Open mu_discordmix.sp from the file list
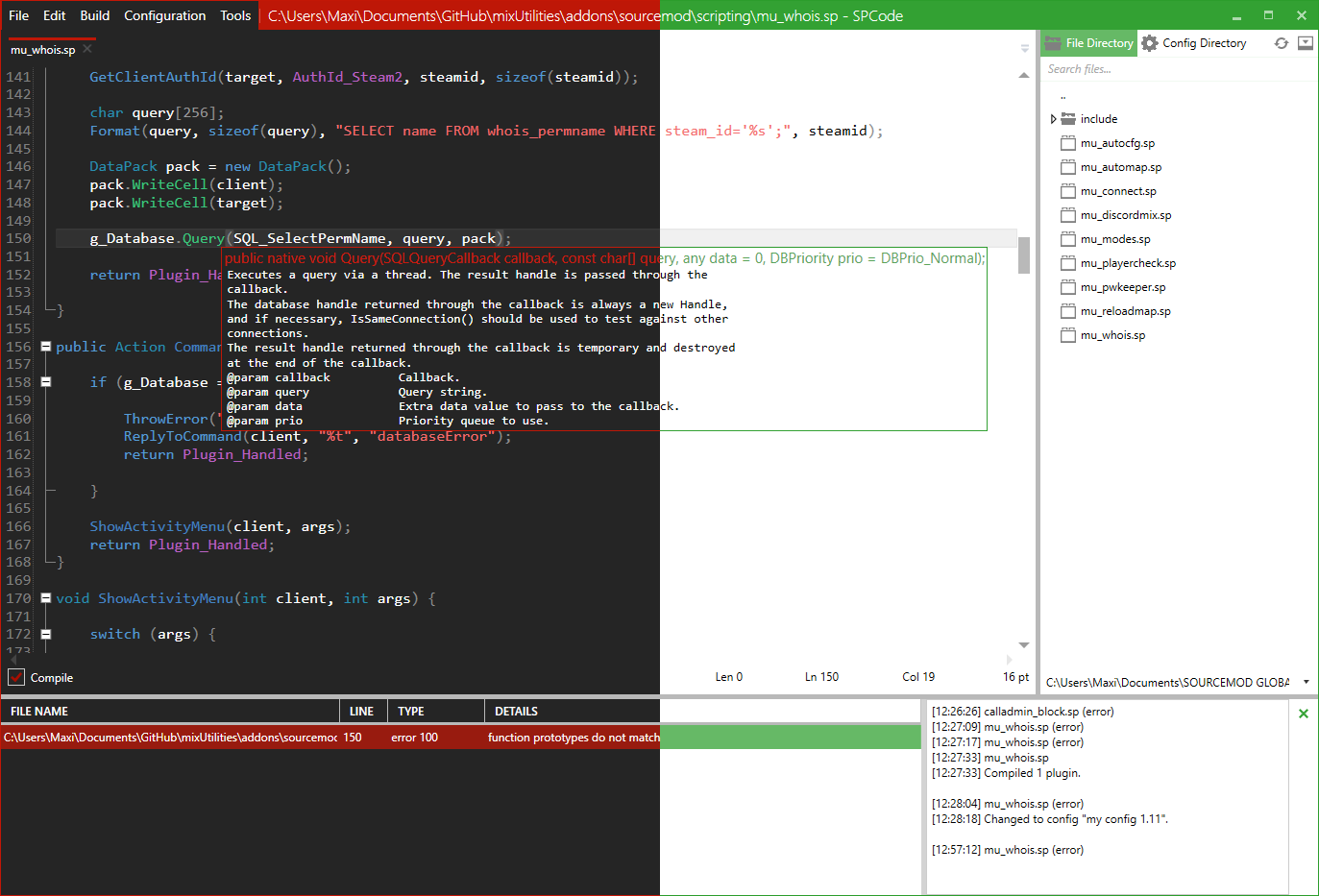 pos(1125,215)
